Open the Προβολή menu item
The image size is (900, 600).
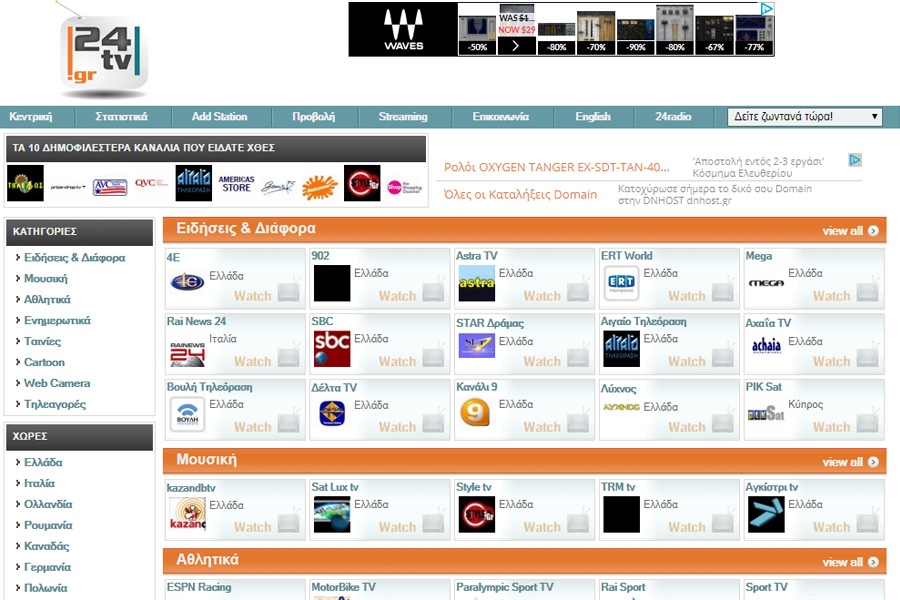pyautogui.click(x=313, y=117)
